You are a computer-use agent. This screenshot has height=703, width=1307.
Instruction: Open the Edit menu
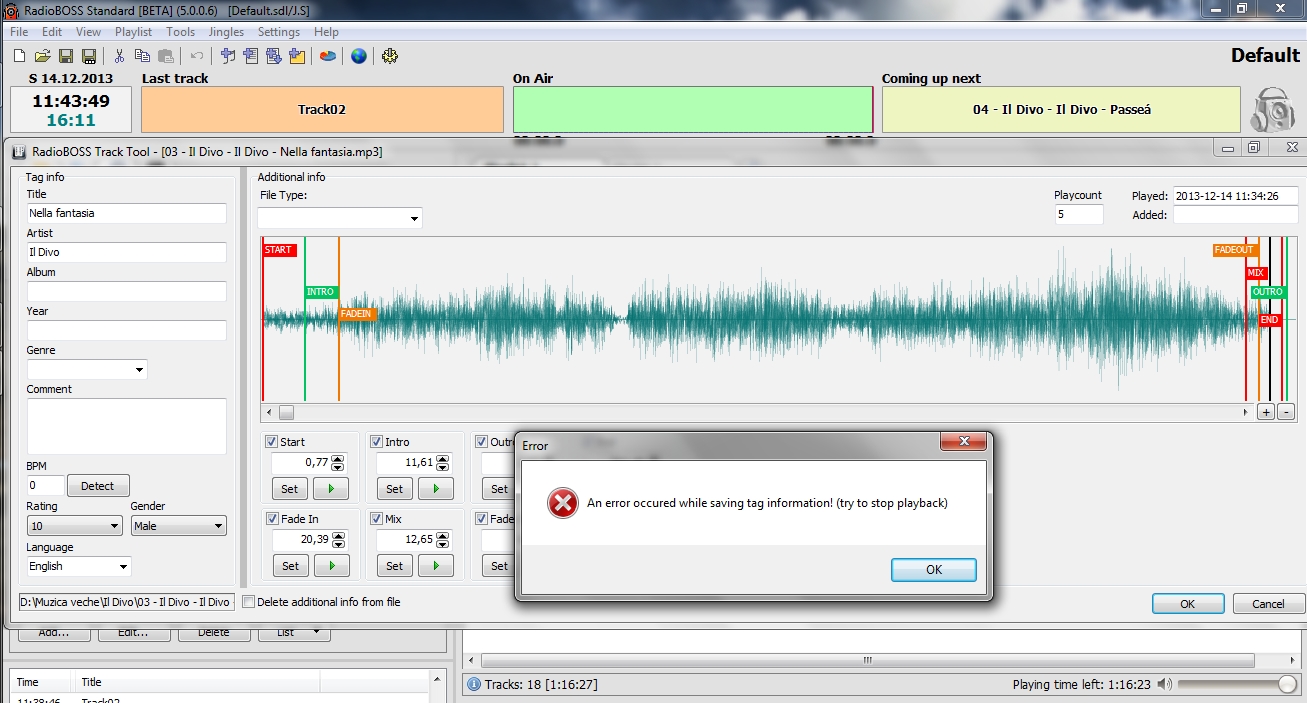52,32
